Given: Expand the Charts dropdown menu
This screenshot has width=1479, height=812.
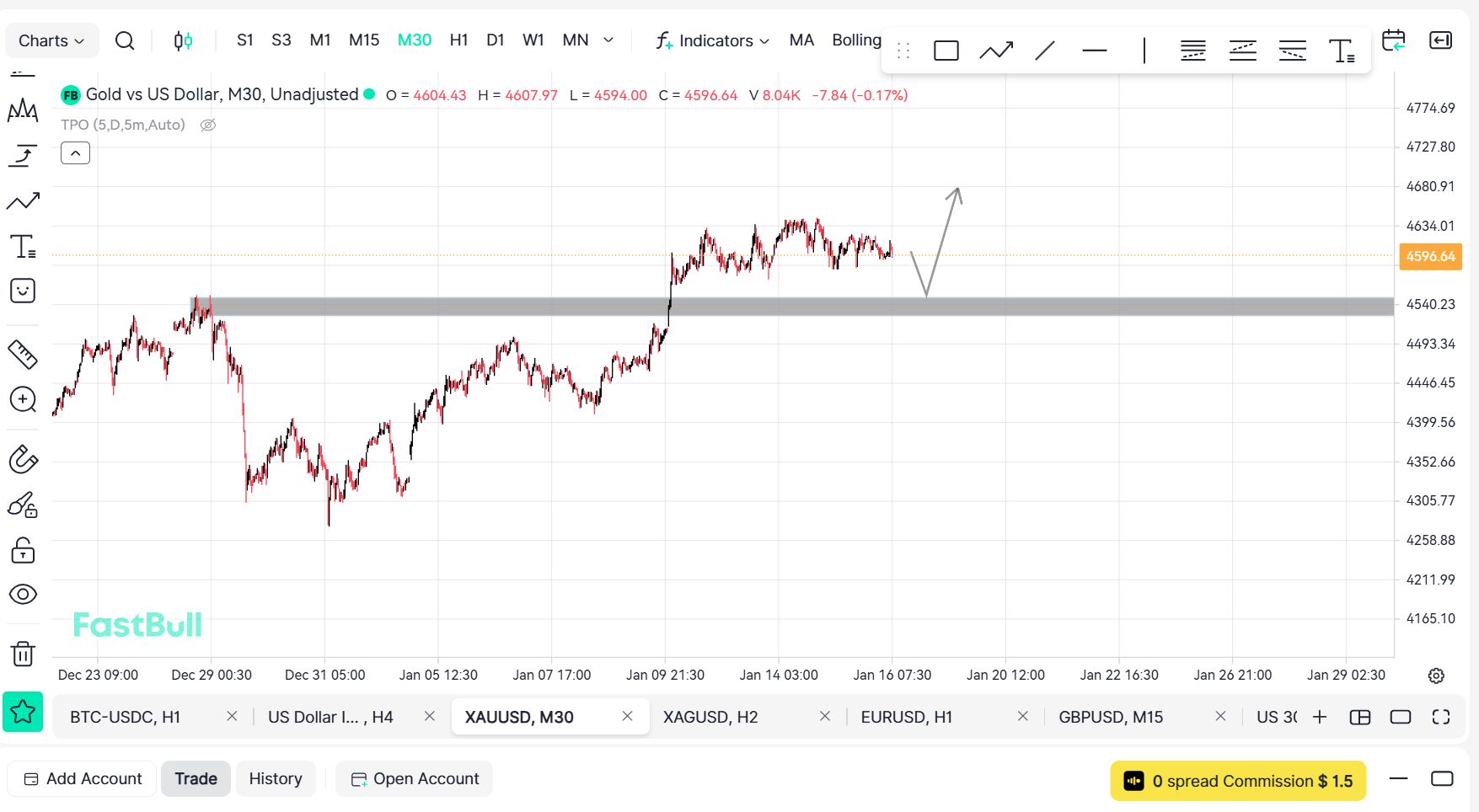Looking at the screenshot, I should [51, 40].
